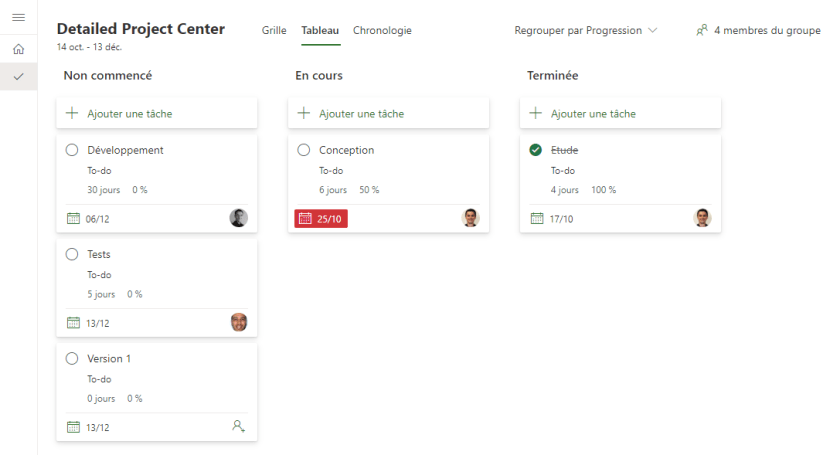Screen dimensions: 840x455
Task: Click Ajouter une tâche under Non commencé
Action: pyautogui.click(x=130, y=114)
